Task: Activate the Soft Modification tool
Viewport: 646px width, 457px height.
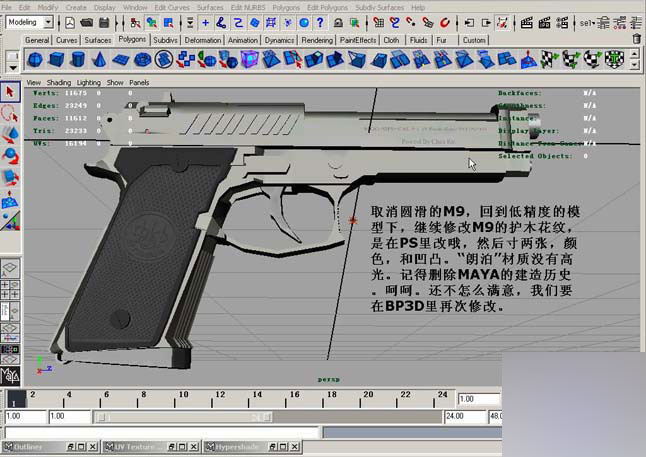Action: (10, 199)
